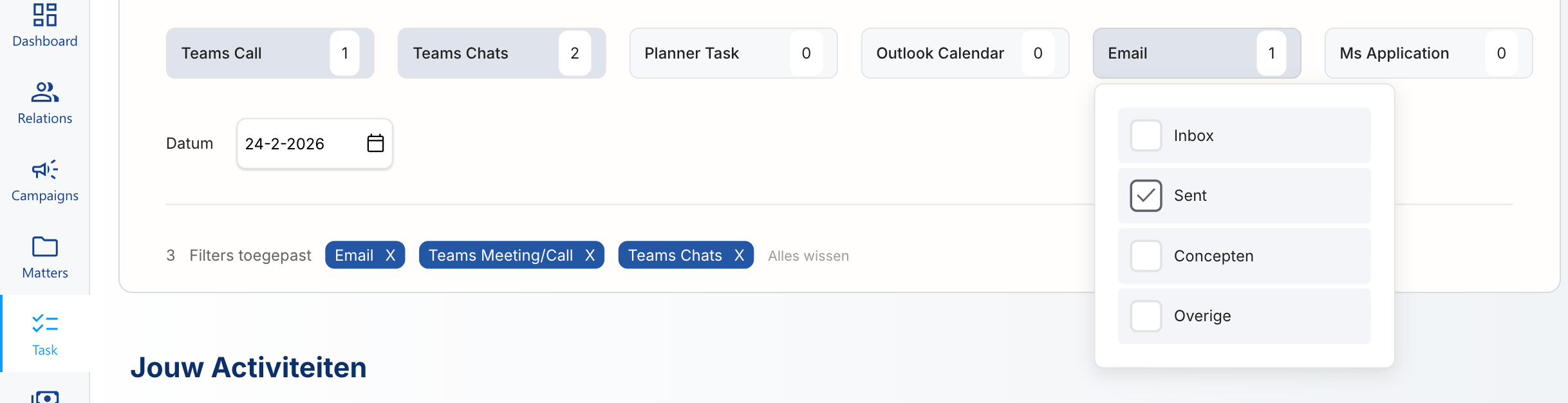Open the Campaigns megaphone icon

coord(45,170)
